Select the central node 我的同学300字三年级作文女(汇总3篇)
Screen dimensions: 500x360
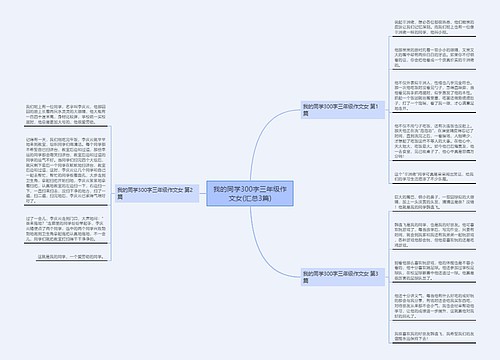coord(250,193)
